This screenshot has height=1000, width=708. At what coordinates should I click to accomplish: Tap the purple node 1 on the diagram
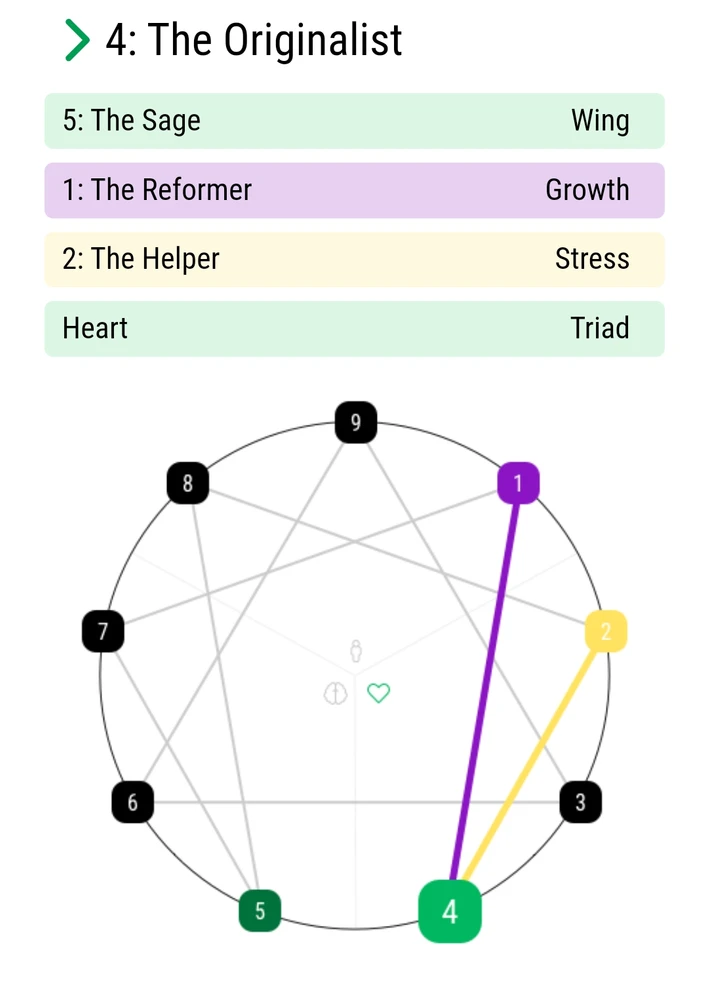coord(519,483)
